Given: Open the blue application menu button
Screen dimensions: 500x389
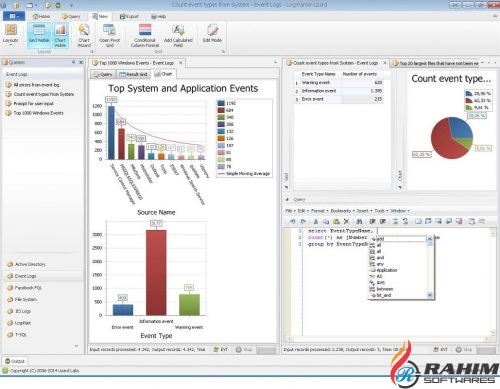Looking at the screenshot, I should [13, 16].
